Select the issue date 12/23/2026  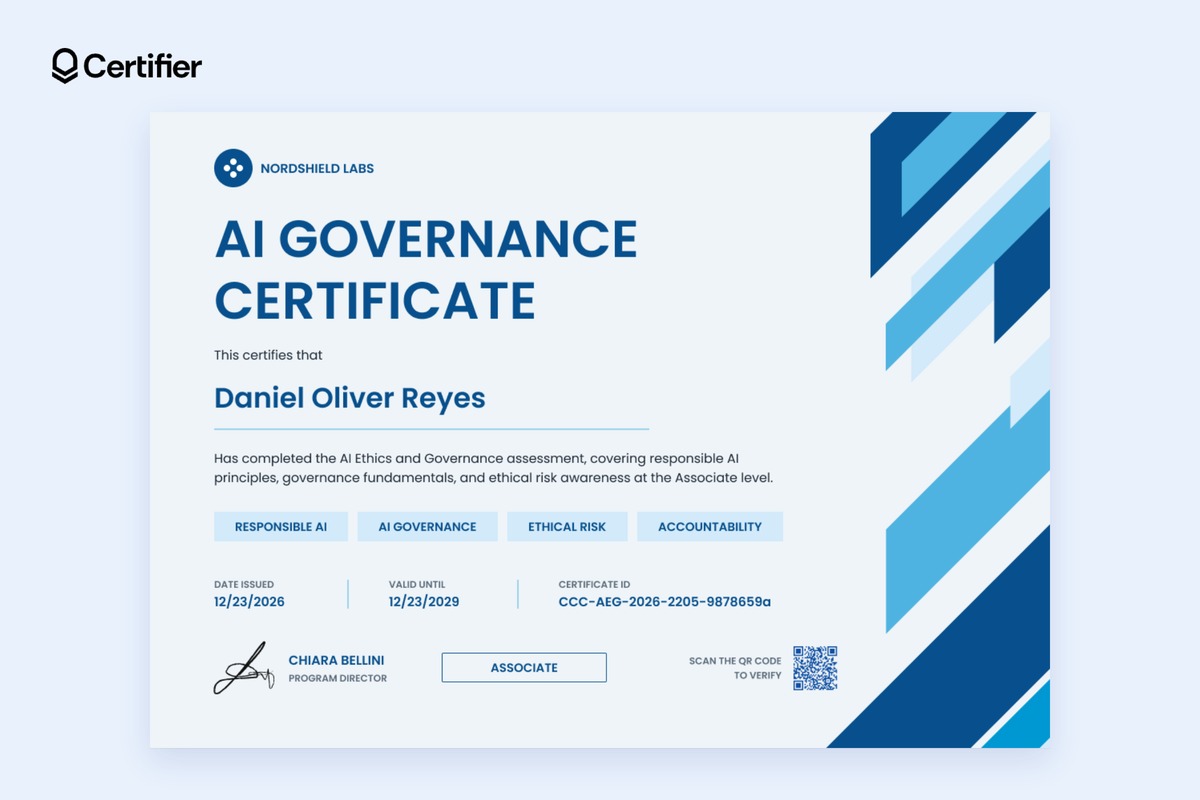click(249, 602)
